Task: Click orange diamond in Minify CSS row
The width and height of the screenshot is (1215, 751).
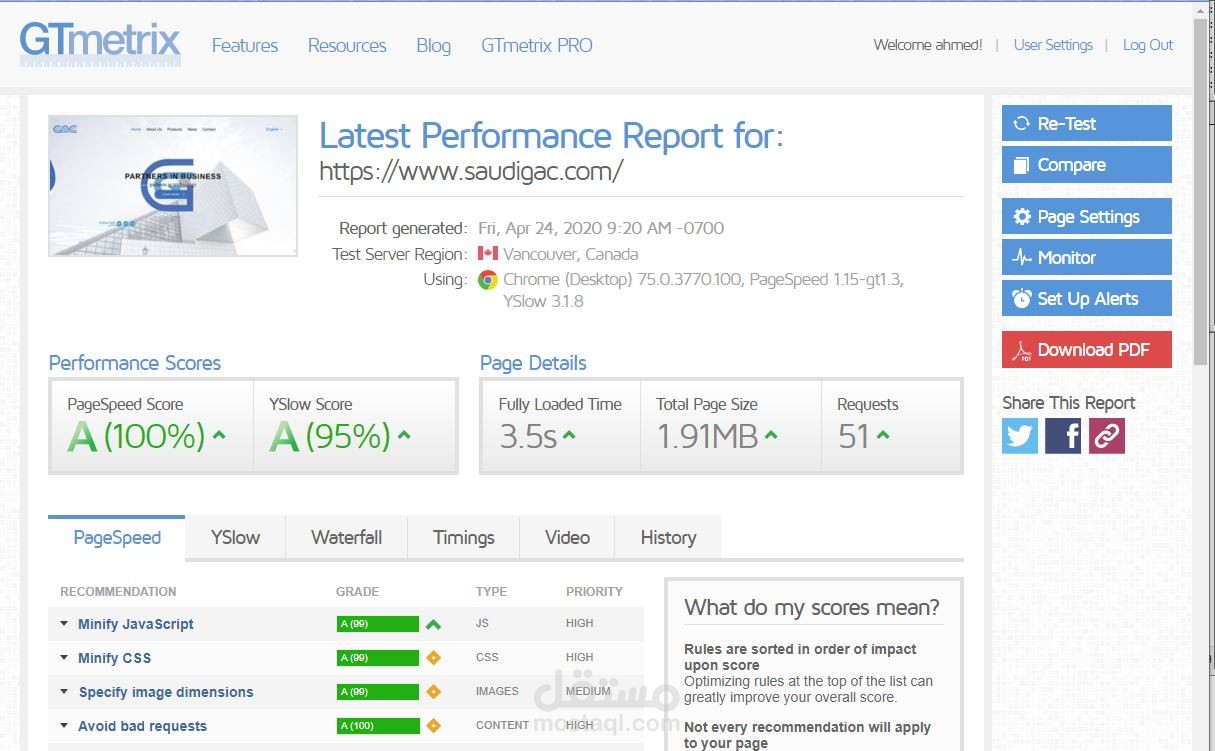Action: 433,658
